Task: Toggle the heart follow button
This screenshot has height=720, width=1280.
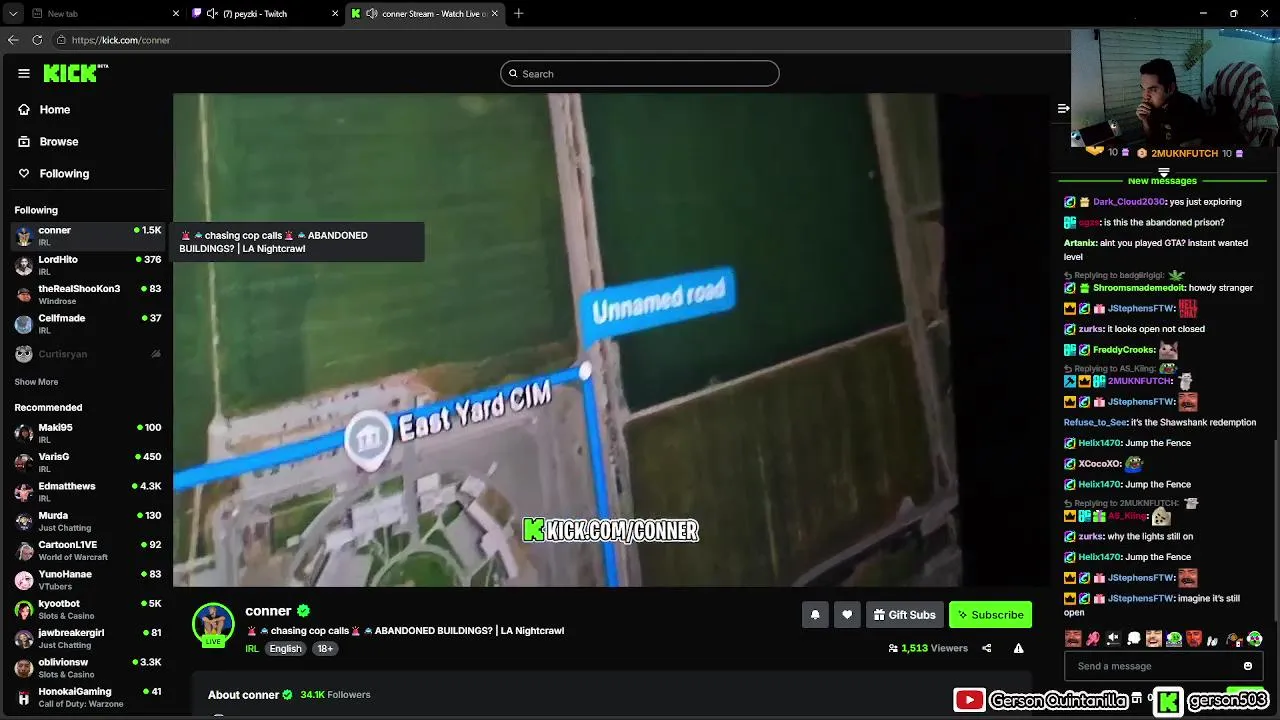Action: (847, 615)
